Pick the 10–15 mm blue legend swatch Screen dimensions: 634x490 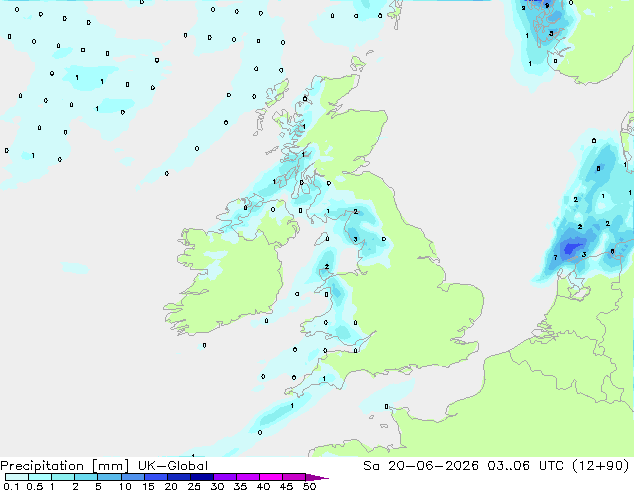point(133,477)
